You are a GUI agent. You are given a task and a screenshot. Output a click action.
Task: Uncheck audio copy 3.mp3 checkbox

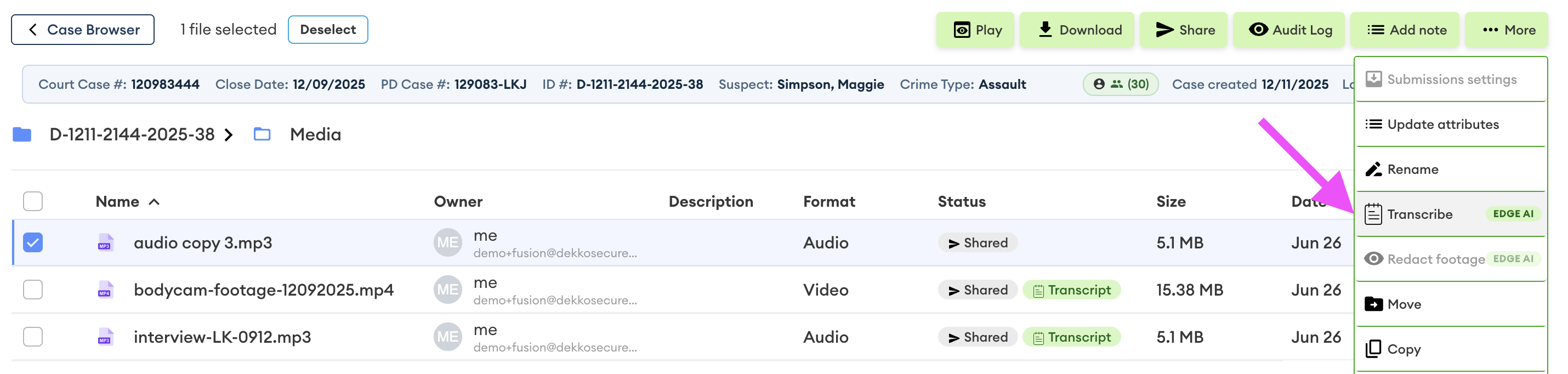tap(33, 242)
